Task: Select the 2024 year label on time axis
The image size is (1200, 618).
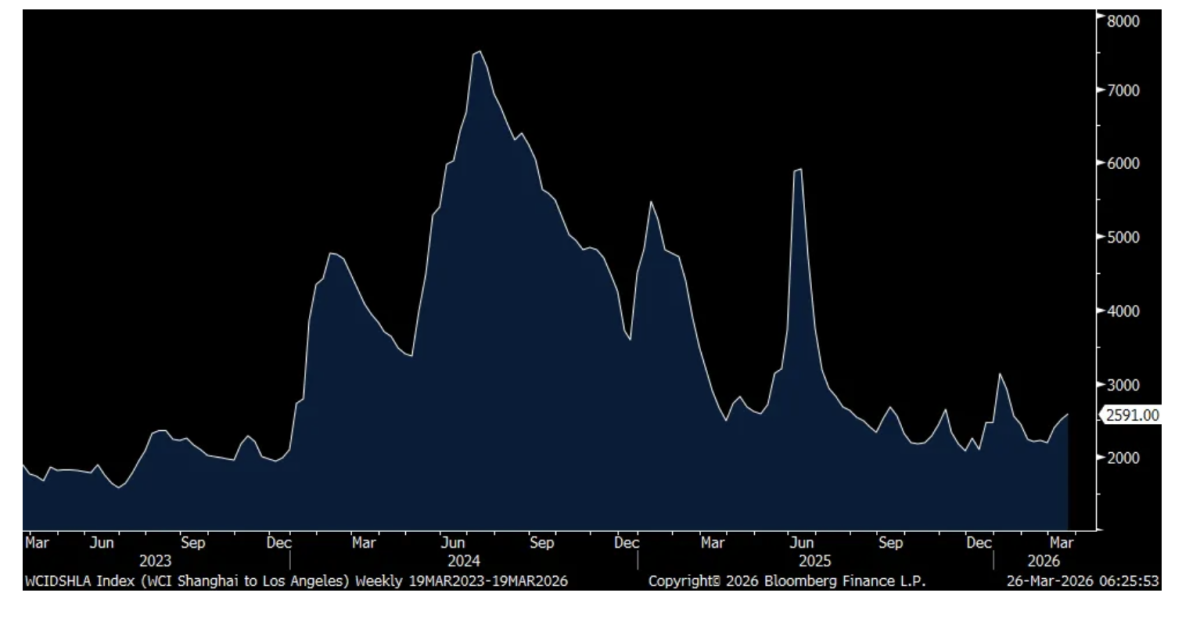Action: pyautogui.click(x=464, y=562)
